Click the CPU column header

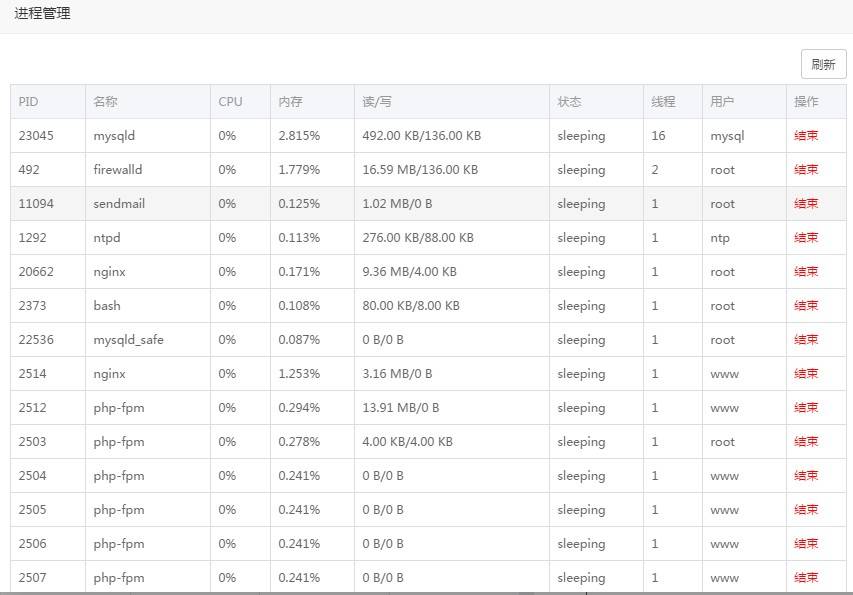pos(230,102)
